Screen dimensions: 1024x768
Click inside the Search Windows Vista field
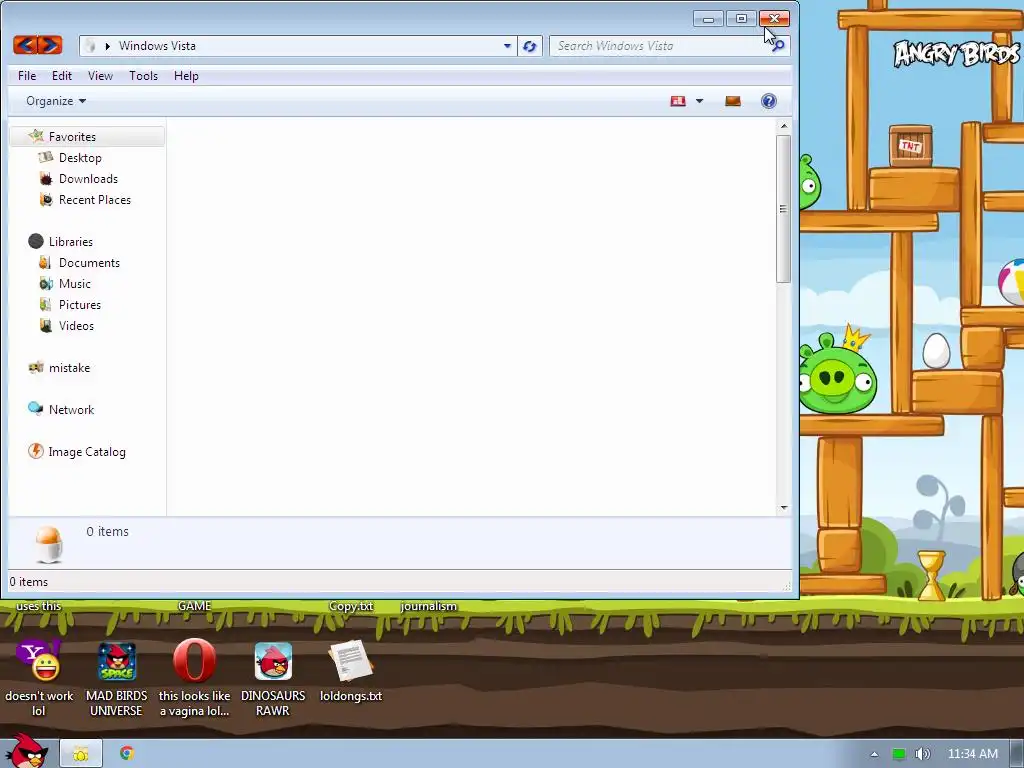tap(660, 46)
